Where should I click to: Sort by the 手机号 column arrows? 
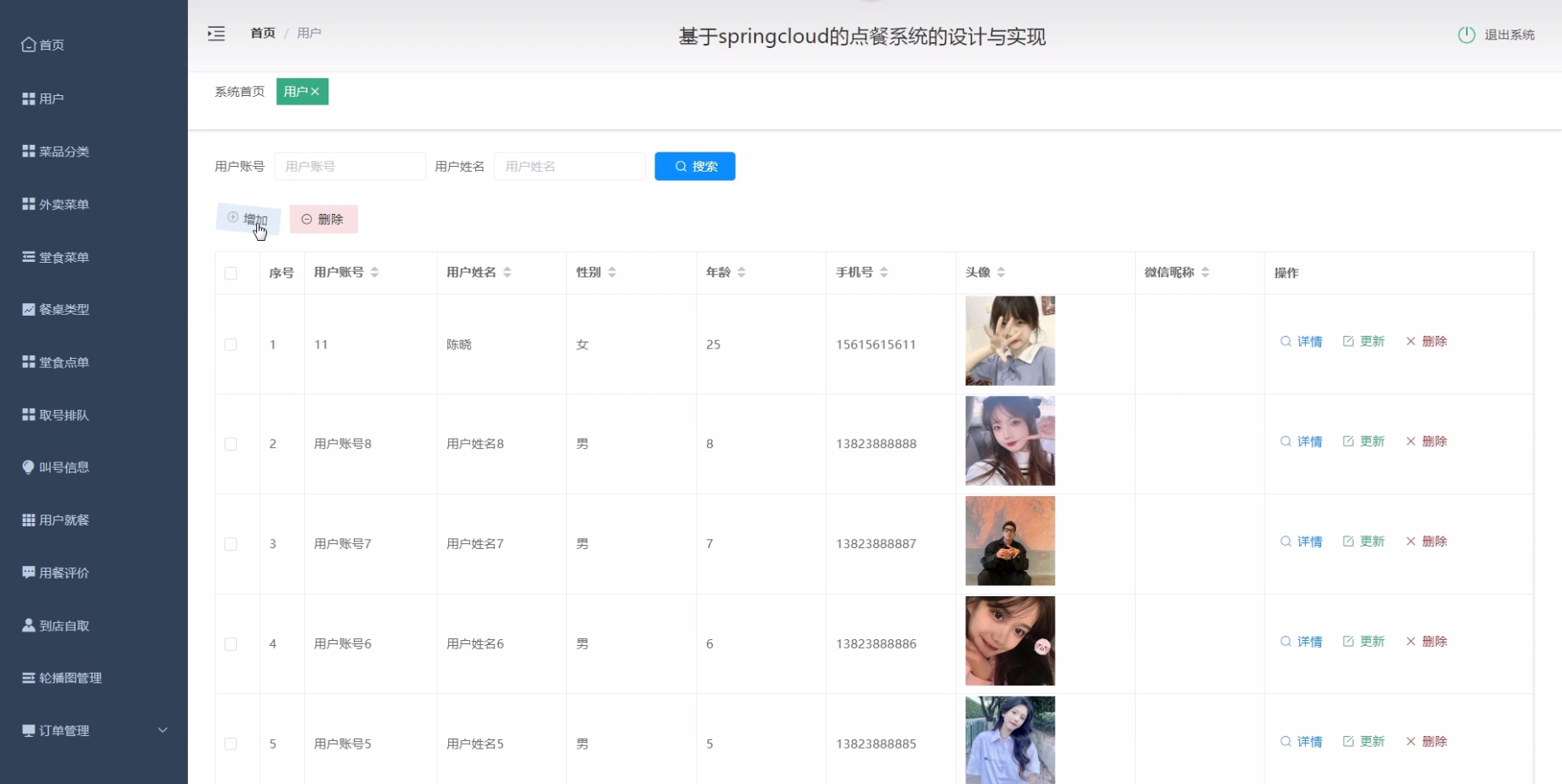point(884,272)
